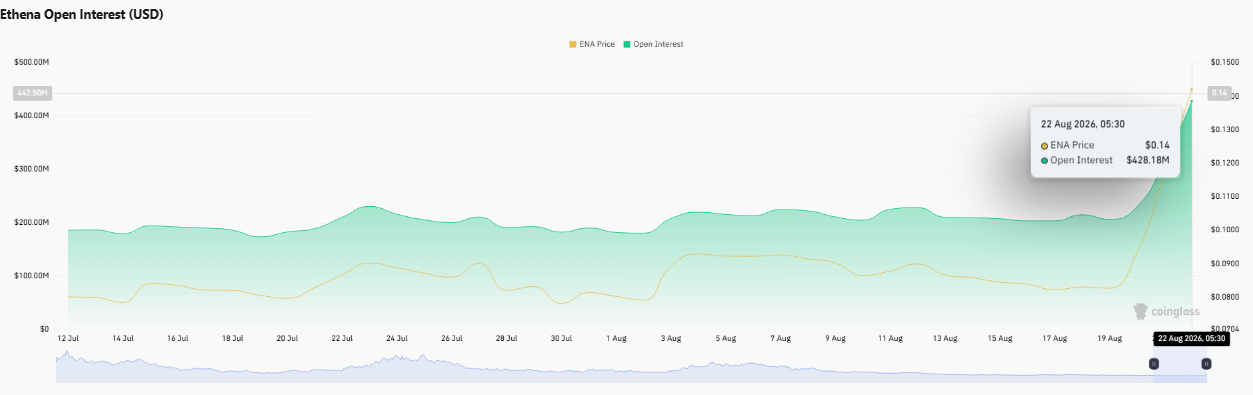This screenshot has height=395, width=1253.
Task: Click the tooltip ENA Price row
Action: pos(1105,145)
